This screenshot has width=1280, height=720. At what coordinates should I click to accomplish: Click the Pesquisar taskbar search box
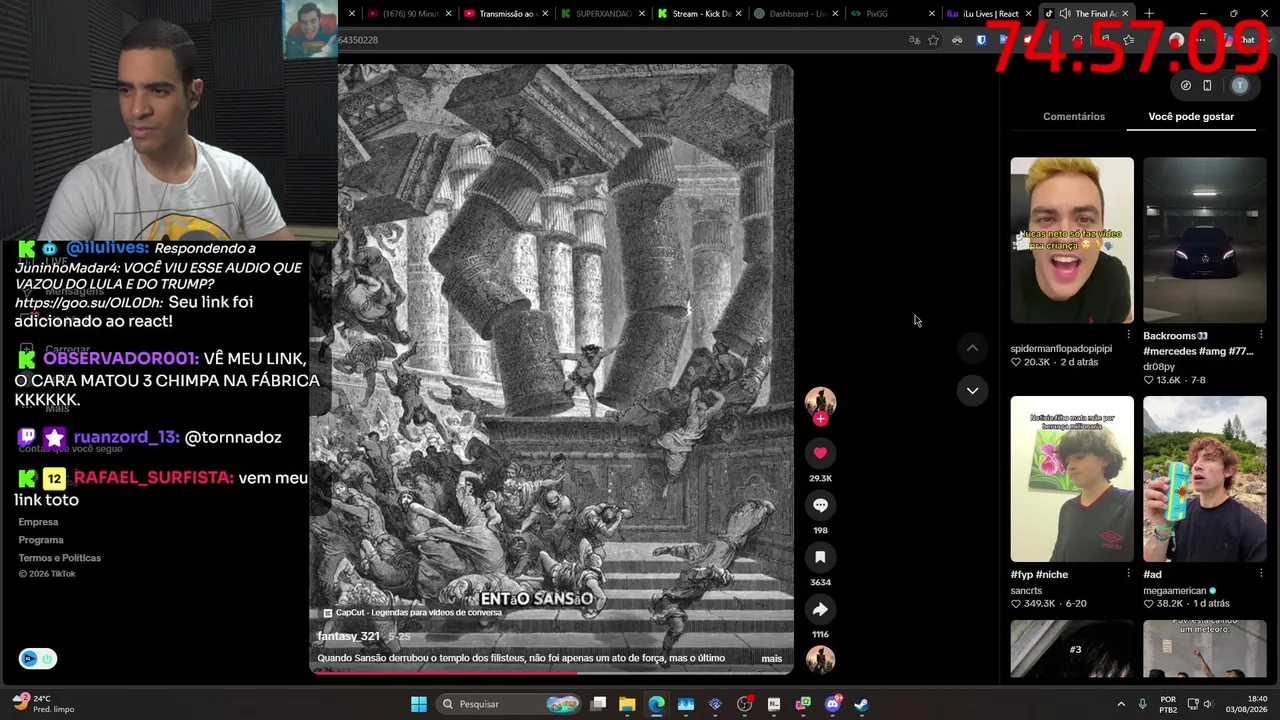[x=510, y=704]
